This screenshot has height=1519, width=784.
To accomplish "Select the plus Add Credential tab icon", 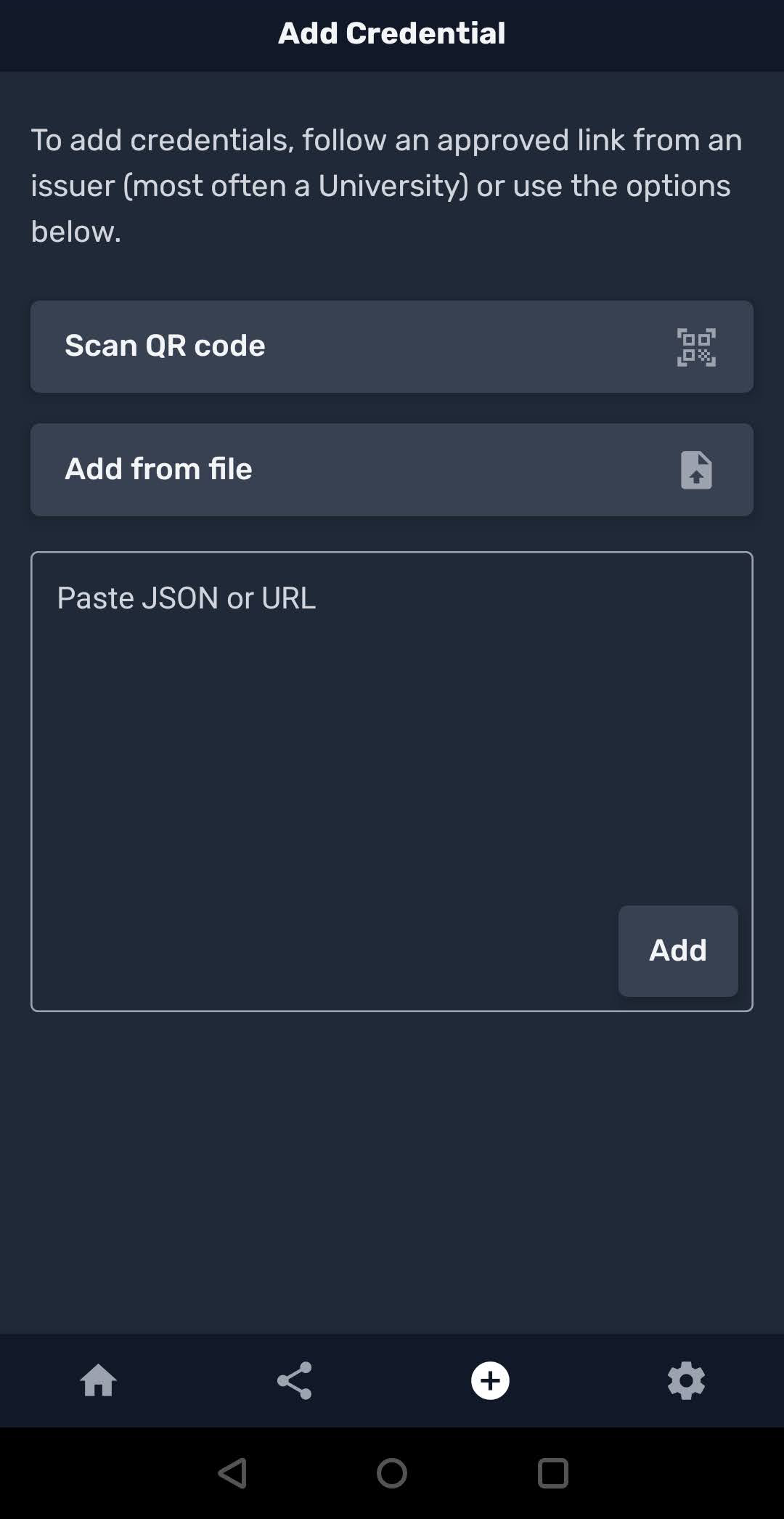I will [490, 1380].
